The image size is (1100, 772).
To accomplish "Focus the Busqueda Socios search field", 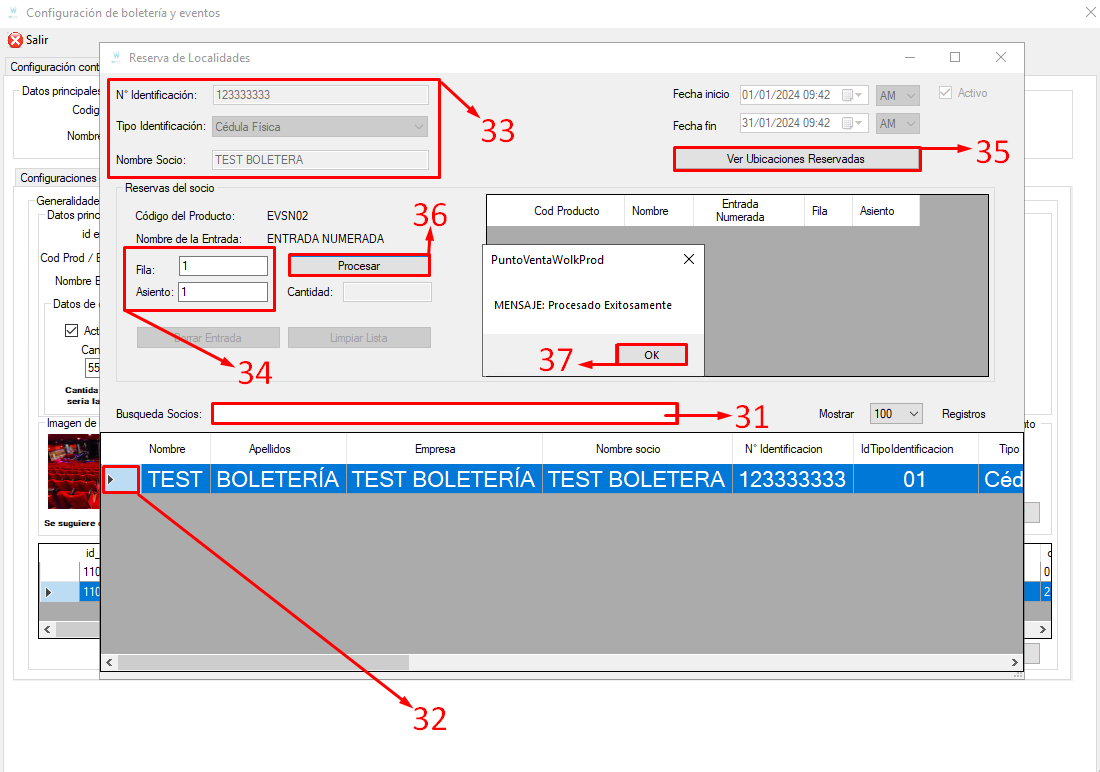I will click(445, 413).
